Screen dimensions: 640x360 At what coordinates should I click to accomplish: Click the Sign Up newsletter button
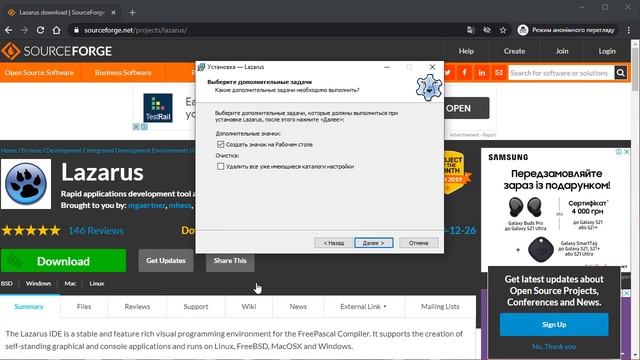[x=554, y=324]
